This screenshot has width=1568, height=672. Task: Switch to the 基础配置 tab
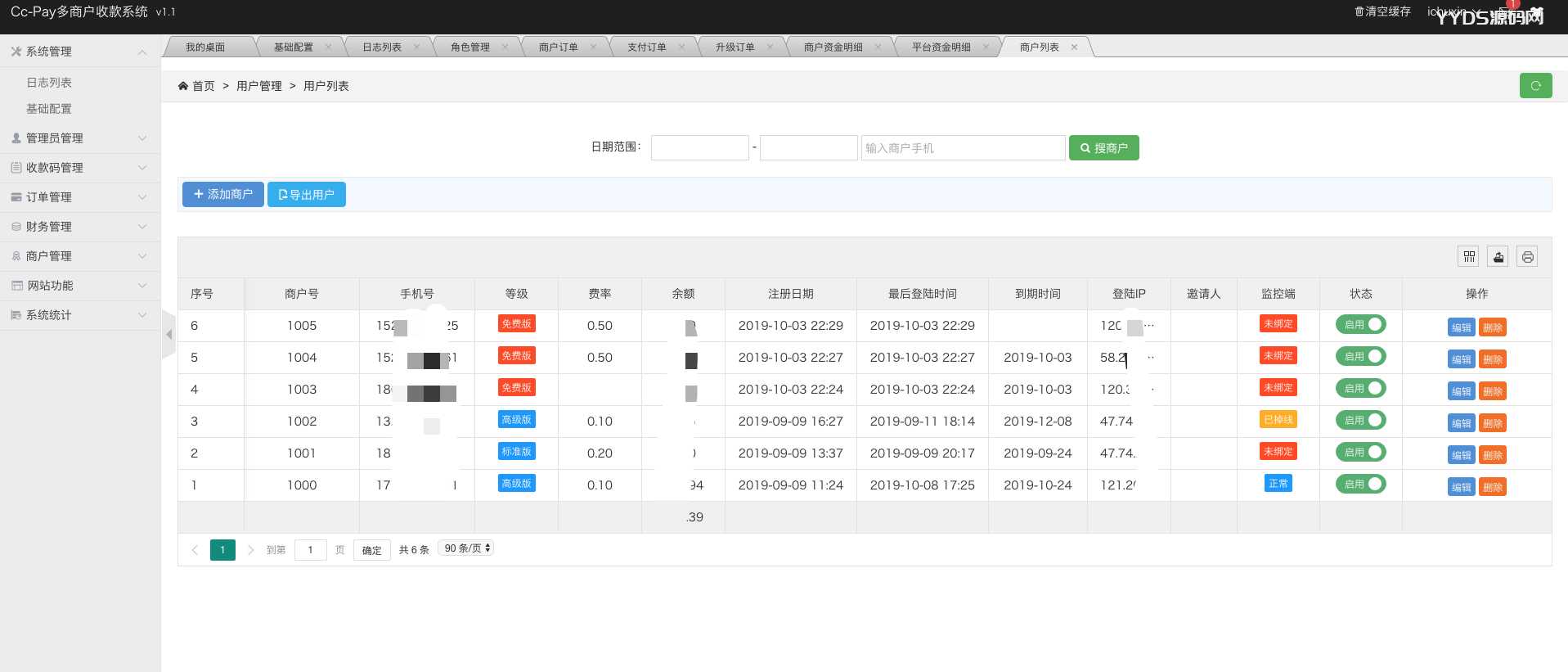click(294, 47)
